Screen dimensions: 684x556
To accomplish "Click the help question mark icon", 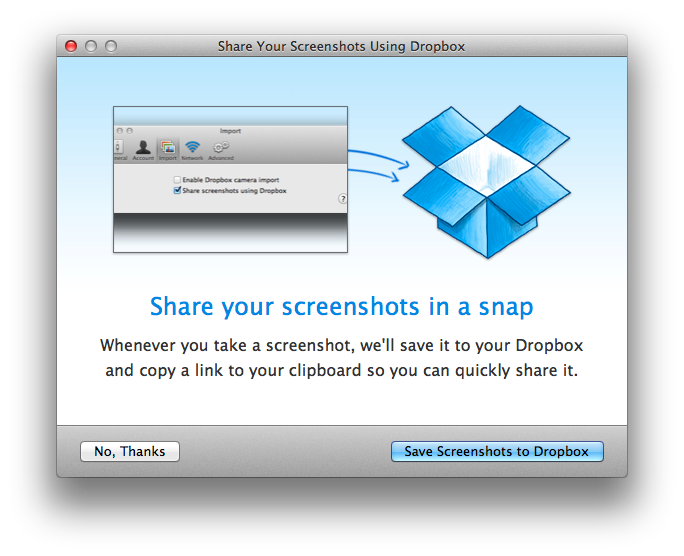I will [342, 199].
